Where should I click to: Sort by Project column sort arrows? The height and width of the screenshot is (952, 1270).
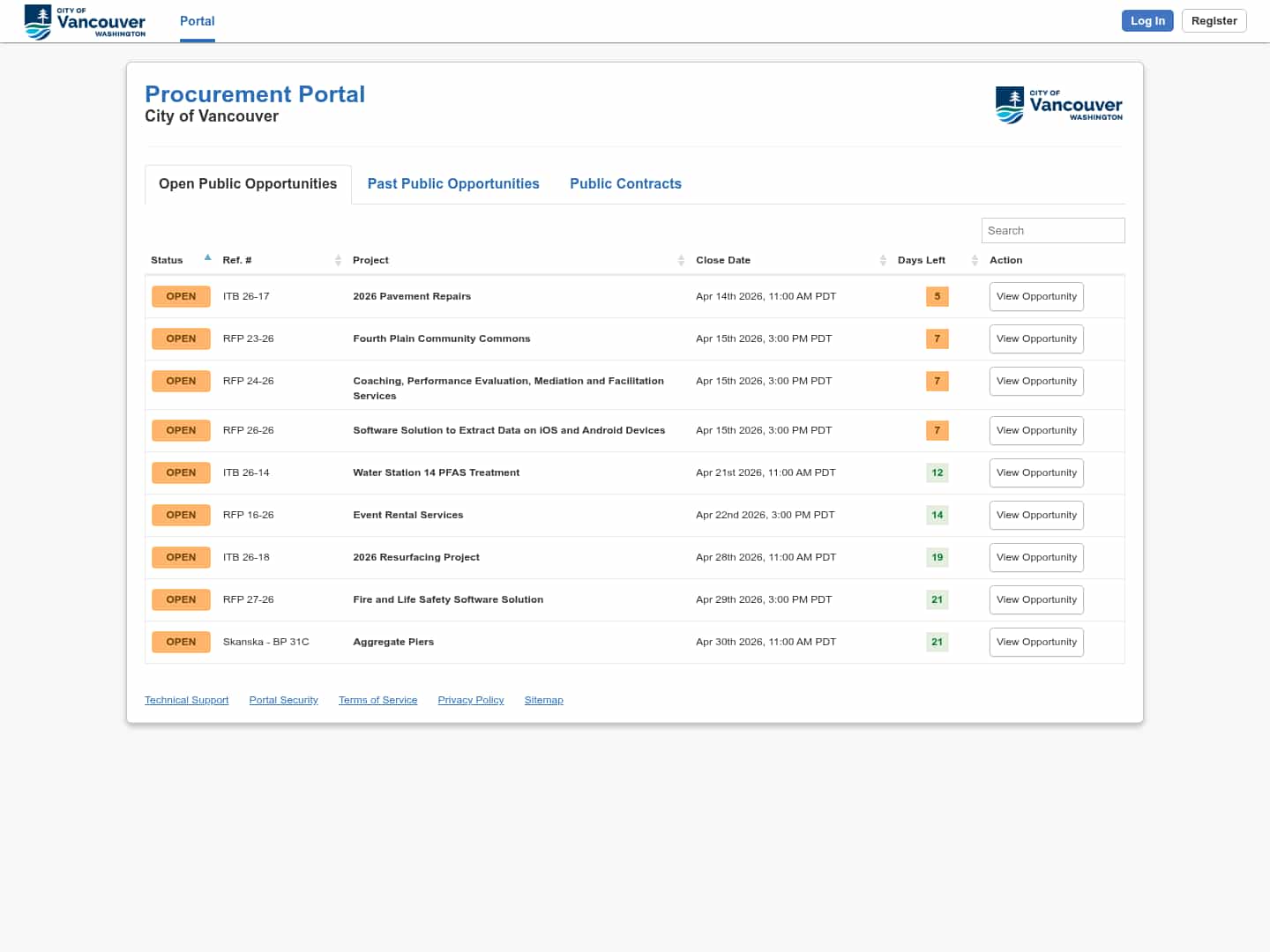coord(681,260)
